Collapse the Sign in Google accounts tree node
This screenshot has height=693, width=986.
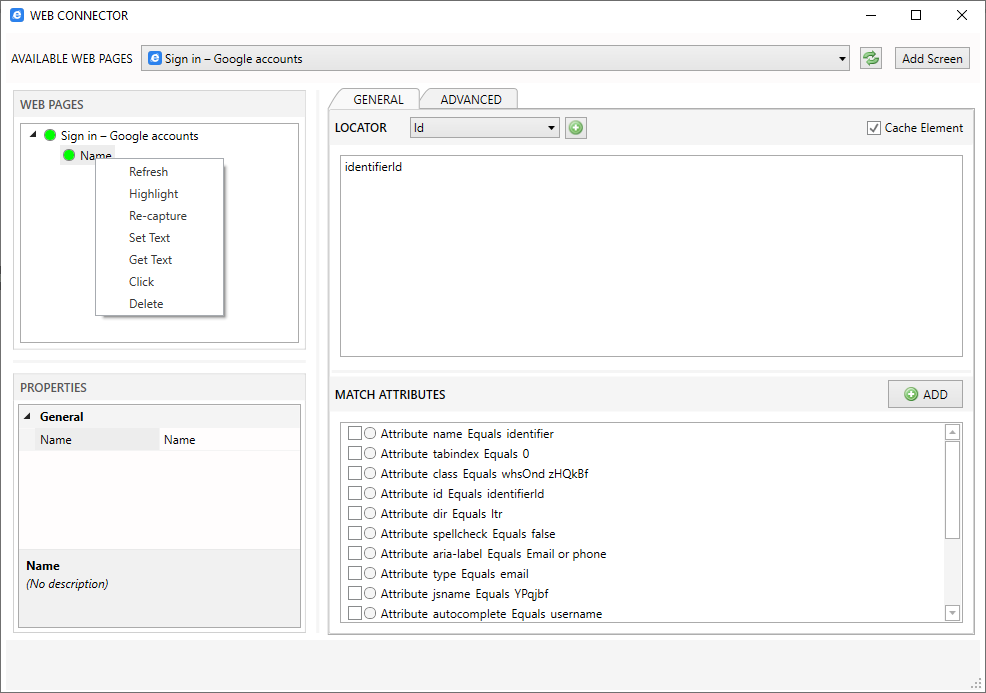click(33, 135)
